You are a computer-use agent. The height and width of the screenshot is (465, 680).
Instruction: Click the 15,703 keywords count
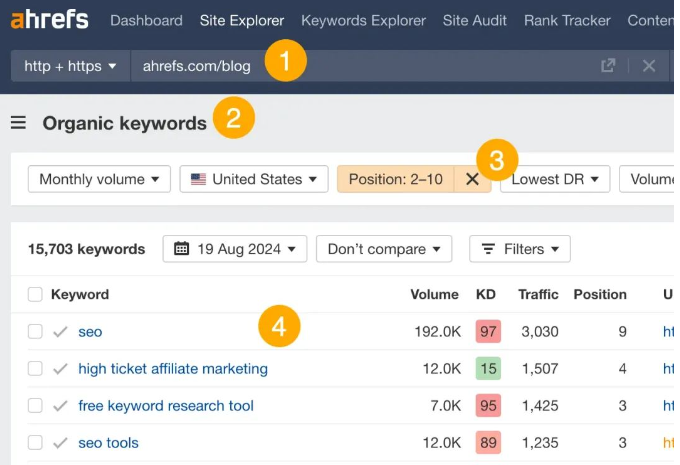86,249
